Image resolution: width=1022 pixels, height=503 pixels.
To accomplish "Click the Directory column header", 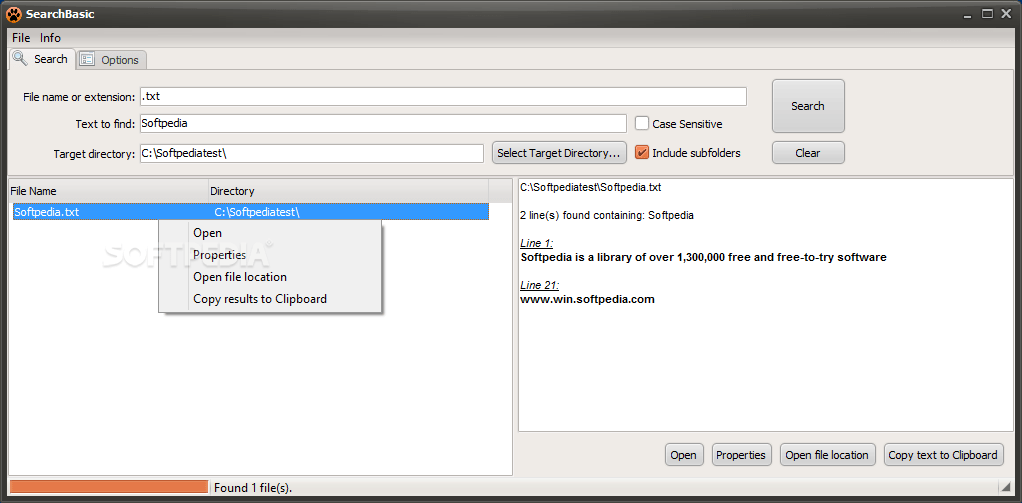I will [348, 191].
